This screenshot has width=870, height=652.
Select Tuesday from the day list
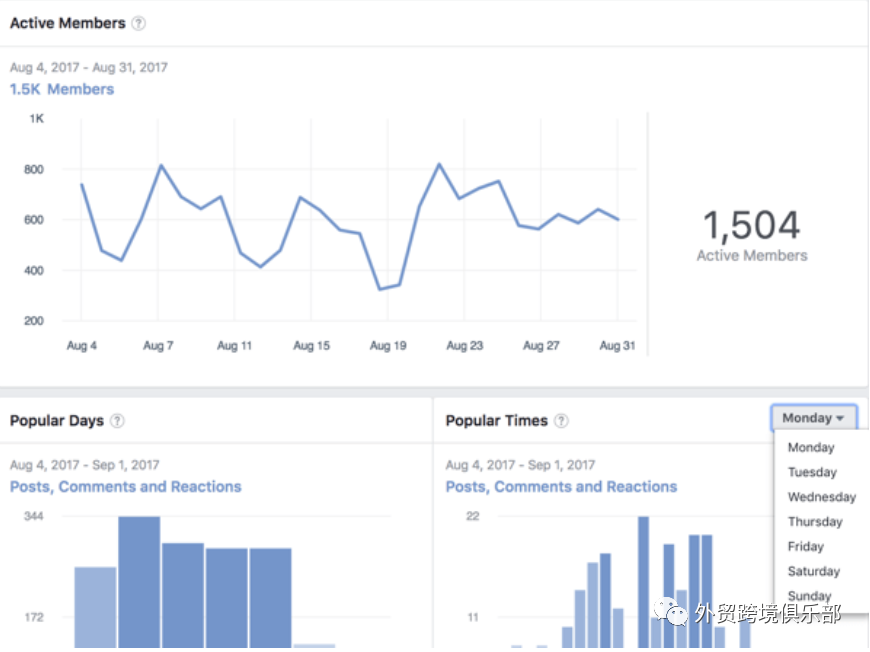coord(812,472)
